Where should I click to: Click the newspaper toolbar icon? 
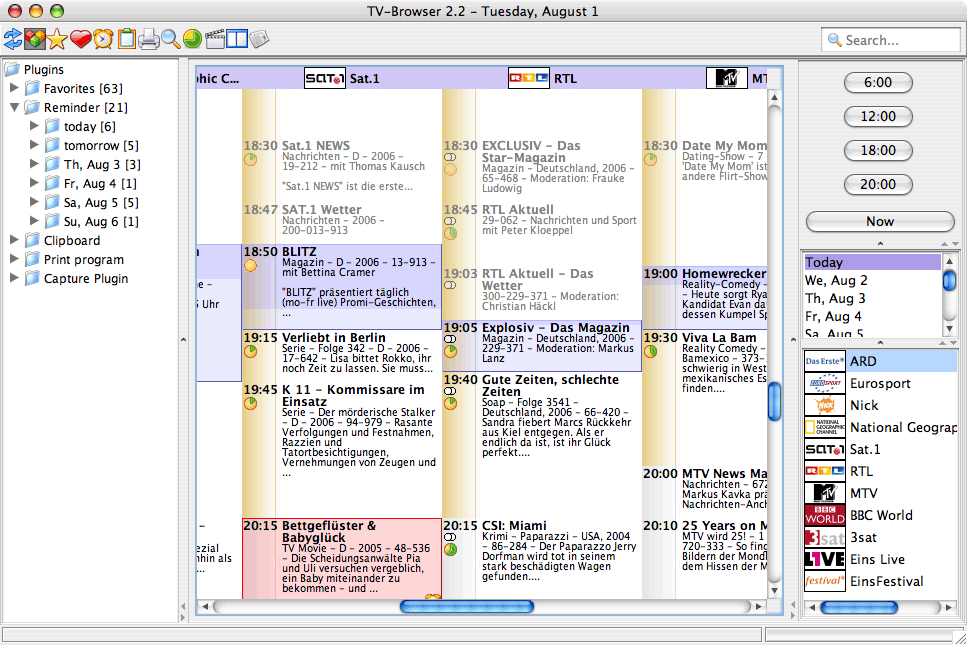(x=260, y=39)
